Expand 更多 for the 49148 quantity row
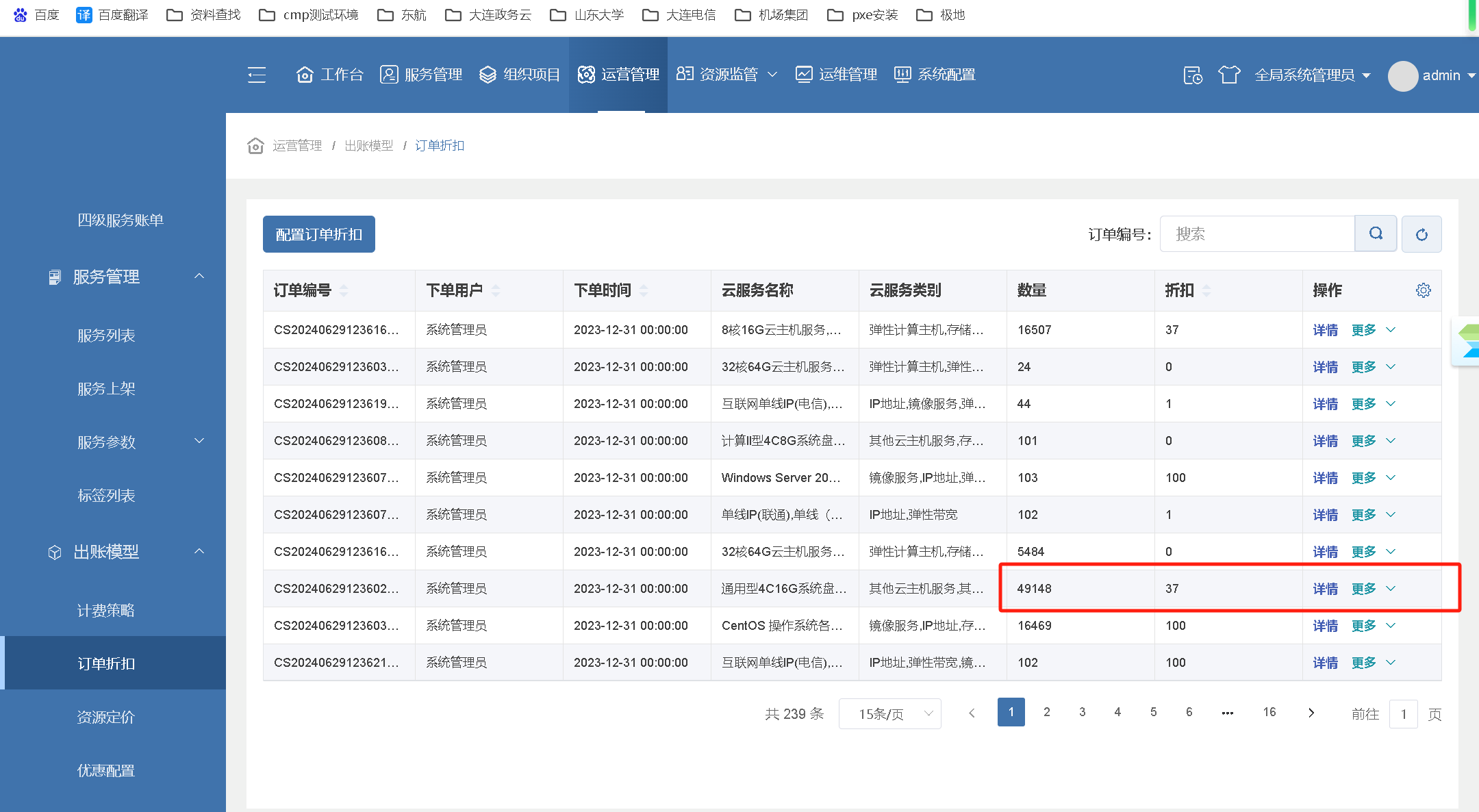The width and height of the screenshot is (1479, 812). pos(1373,589)
